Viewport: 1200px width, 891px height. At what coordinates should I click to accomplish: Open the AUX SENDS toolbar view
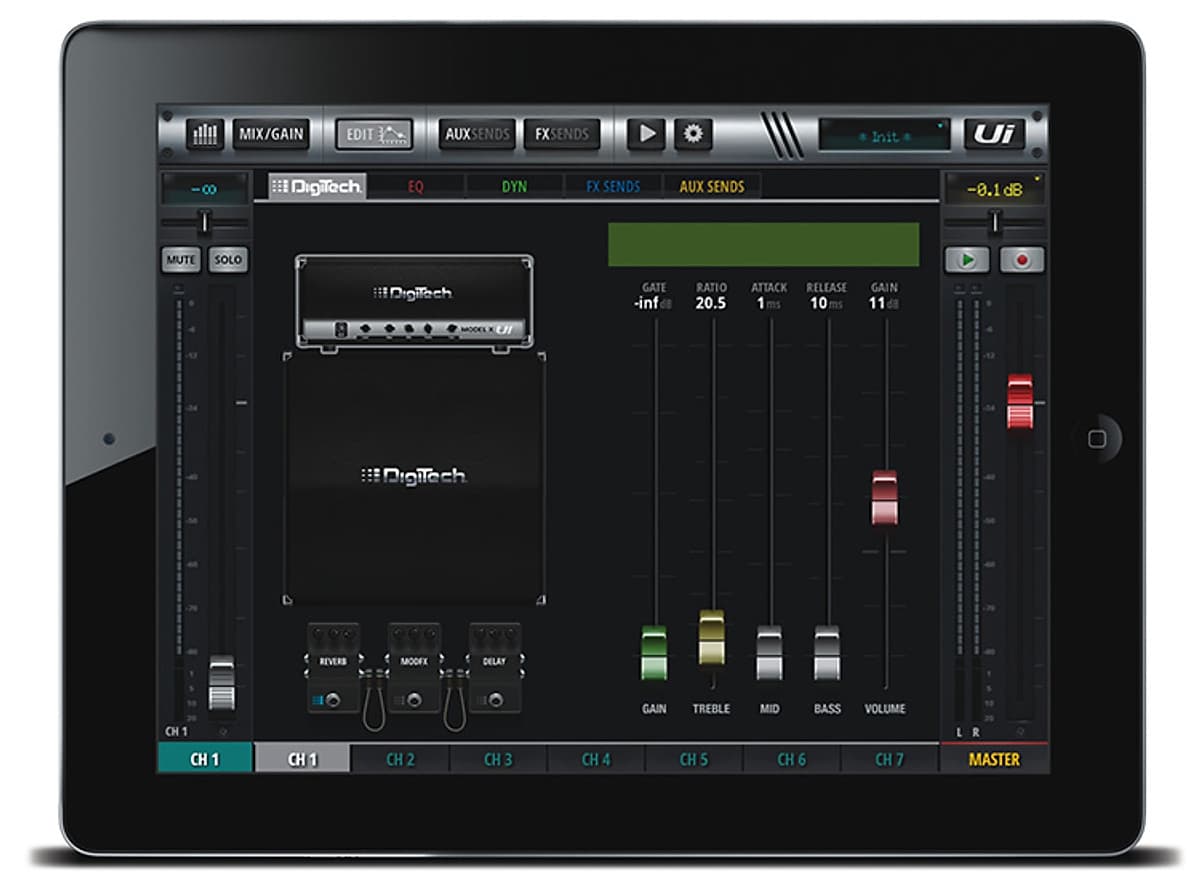coord(477,134)
